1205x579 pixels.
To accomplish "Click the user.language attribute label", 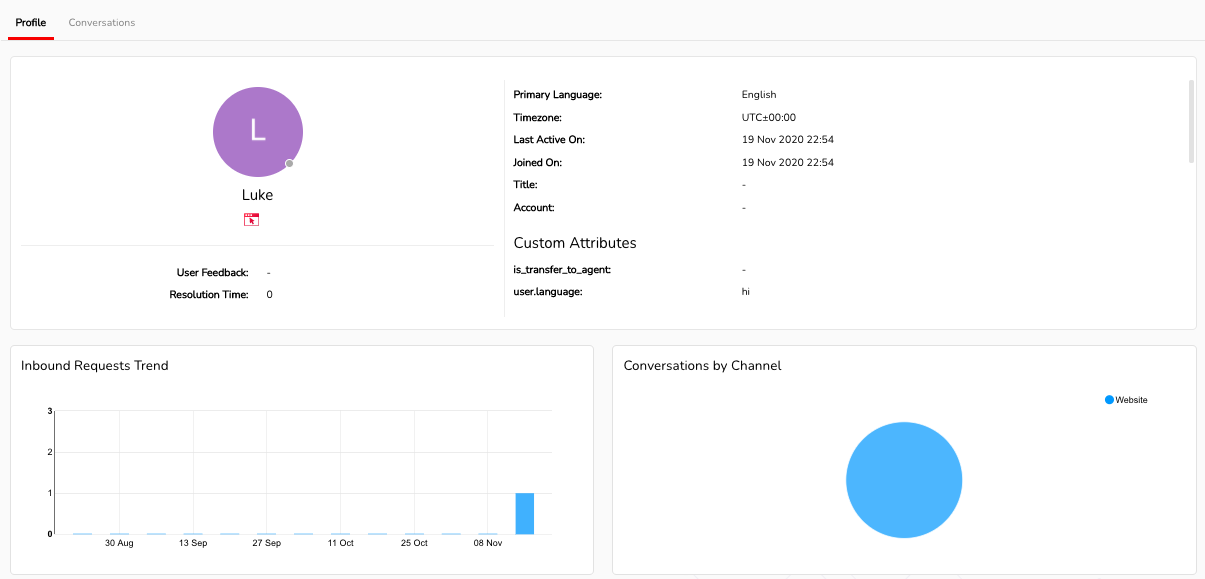I will click(x=548, y=292).
